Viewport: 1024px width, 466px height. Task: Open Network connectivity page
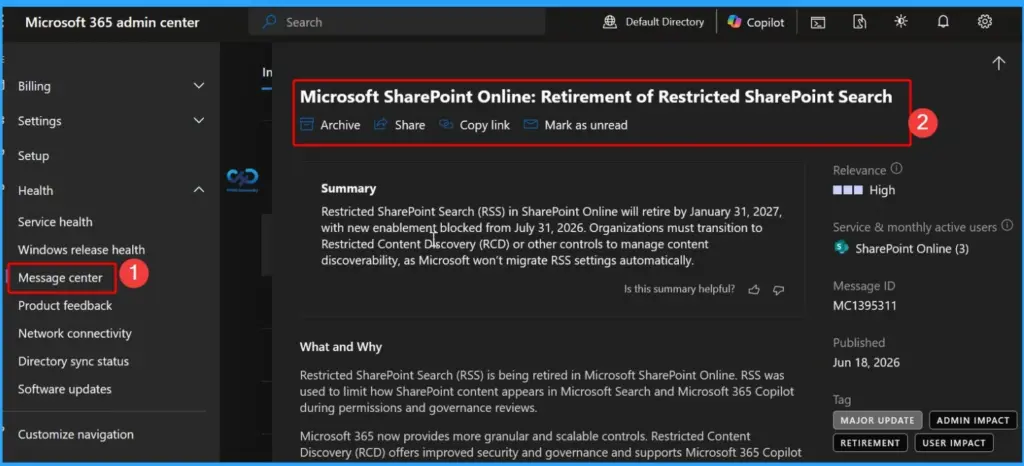tap(74, 334)
